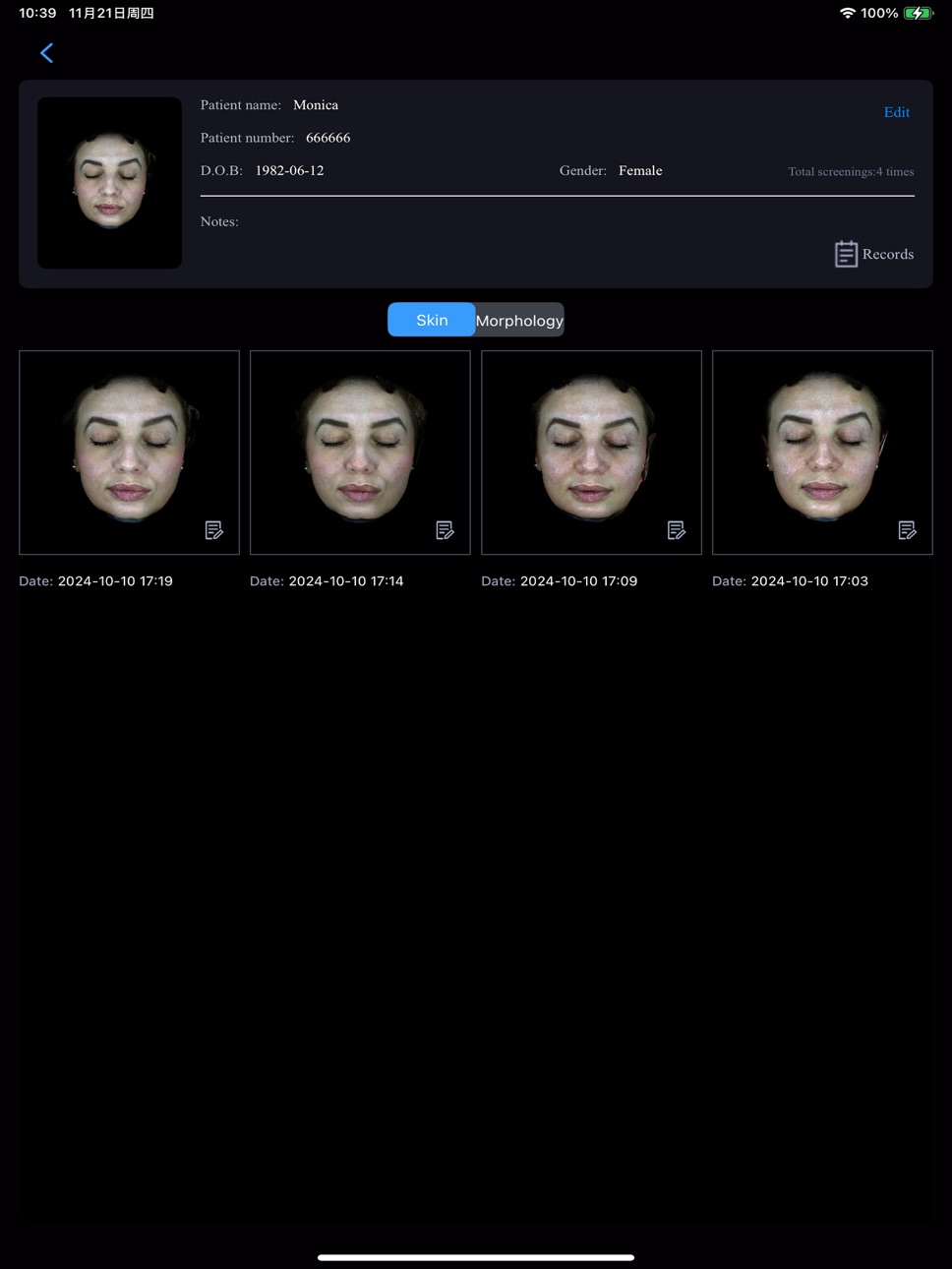
Task: Select the Female gender value
Action: (640, 170)
